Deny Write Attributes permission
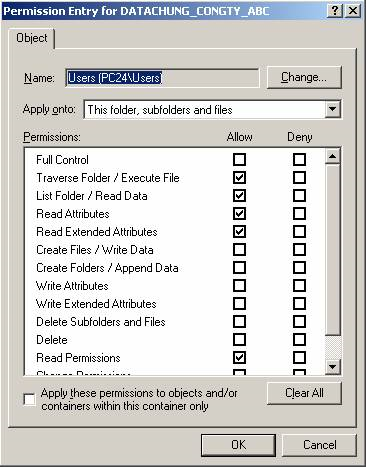 click(x=299, y=286)
